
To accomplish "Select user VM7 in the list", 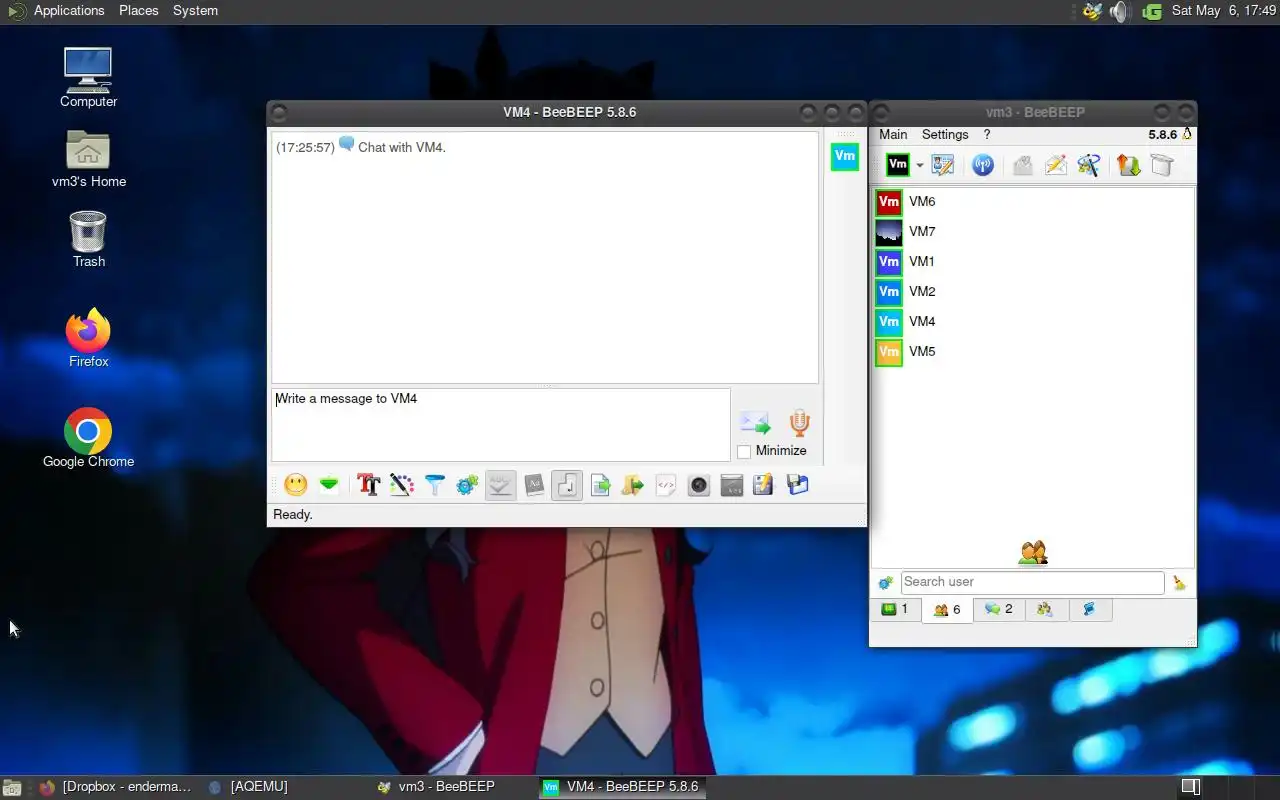I will 1033,232.
